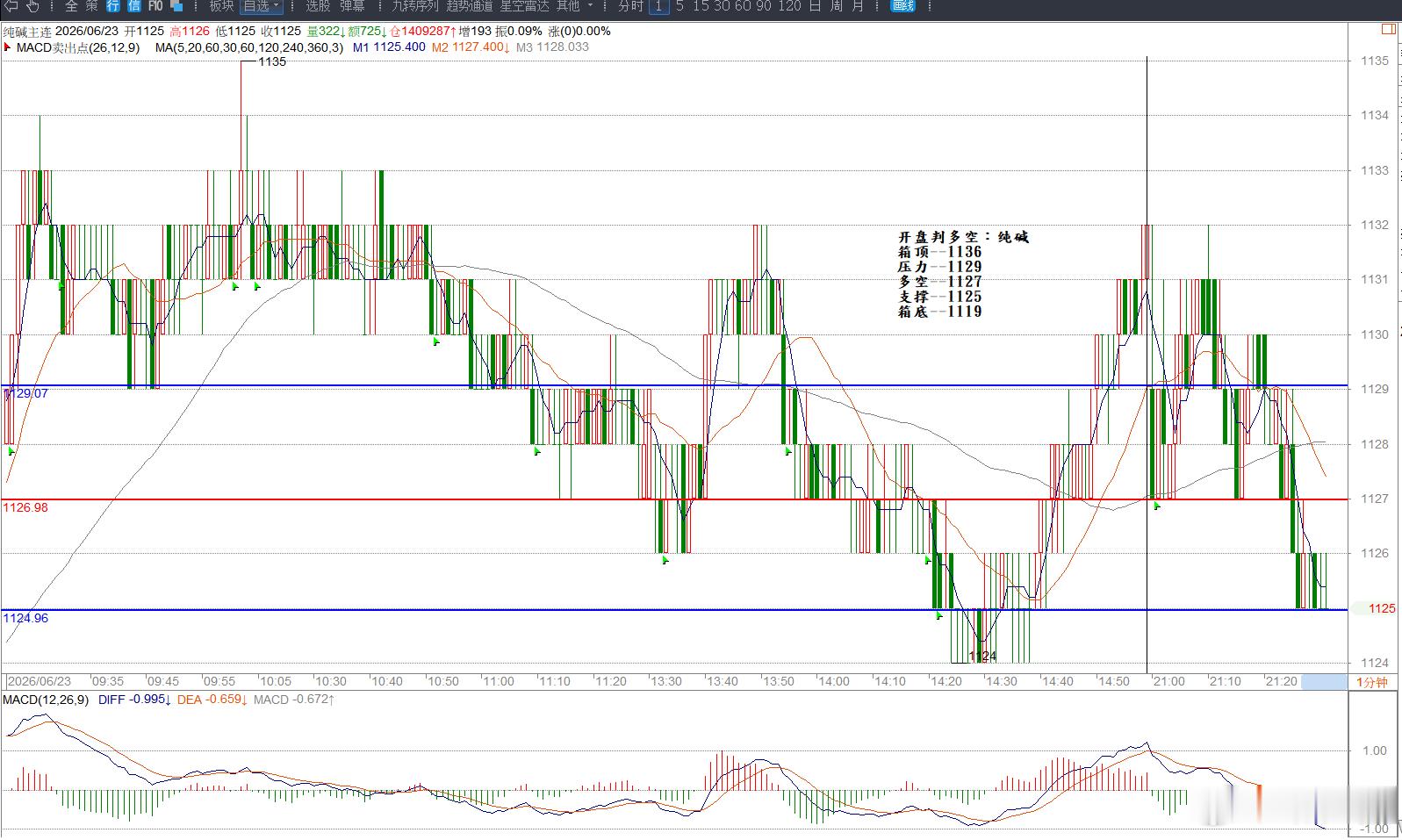Open the 信 info icon

pyautogui.click(x=133, y=6)
